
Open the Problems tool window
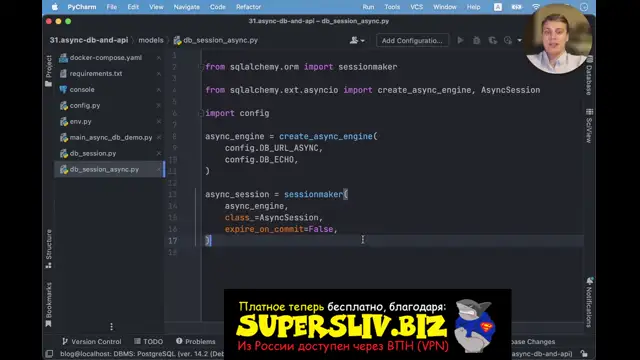pos(196,342)
